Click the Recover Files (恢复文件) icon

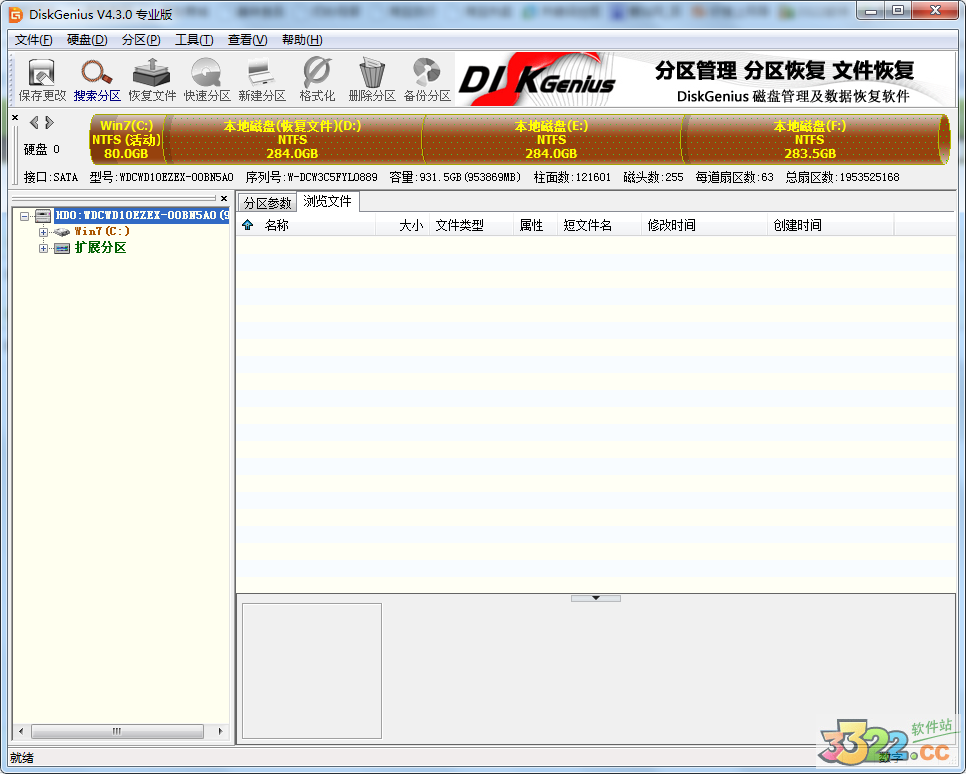[152, 80]
